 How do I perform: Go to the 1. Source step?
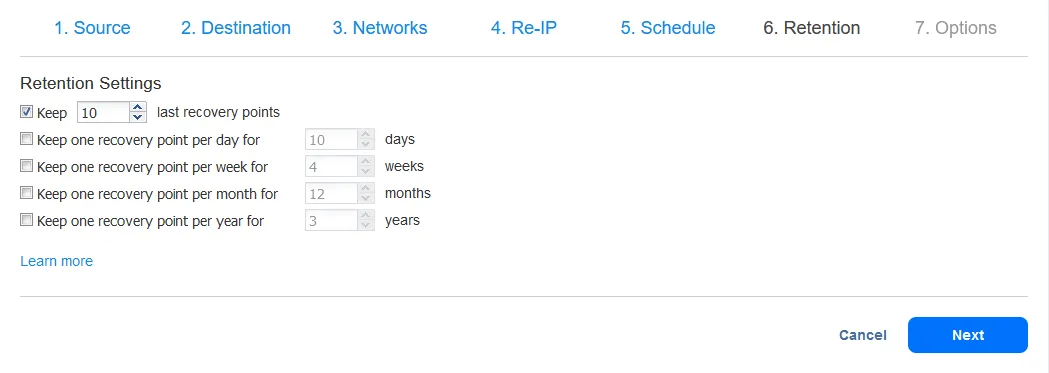92,28
